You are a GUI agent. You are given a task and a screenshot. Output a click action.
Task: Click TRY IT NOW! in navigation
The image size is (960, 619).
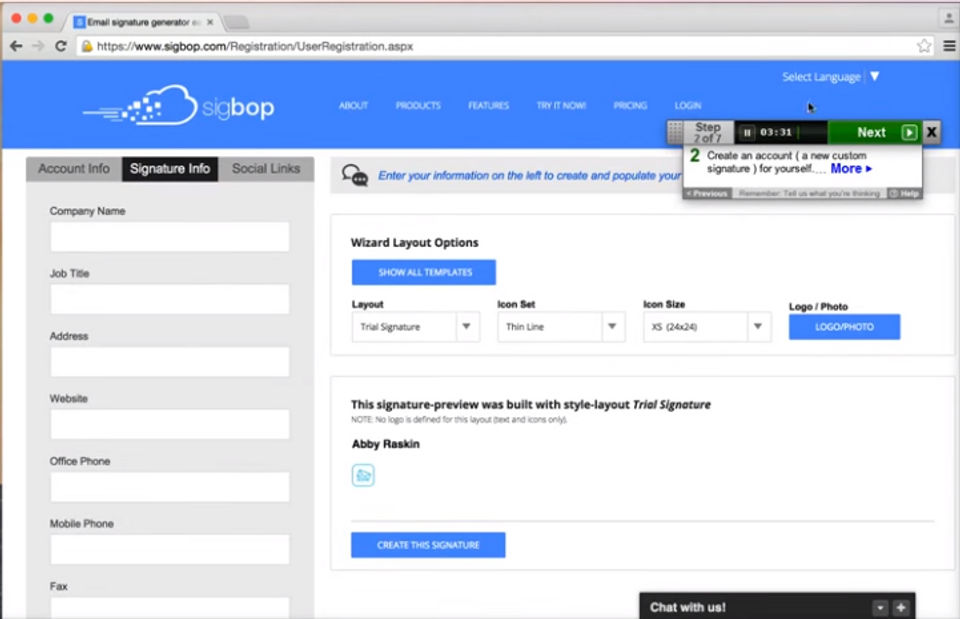pos(561,105)
